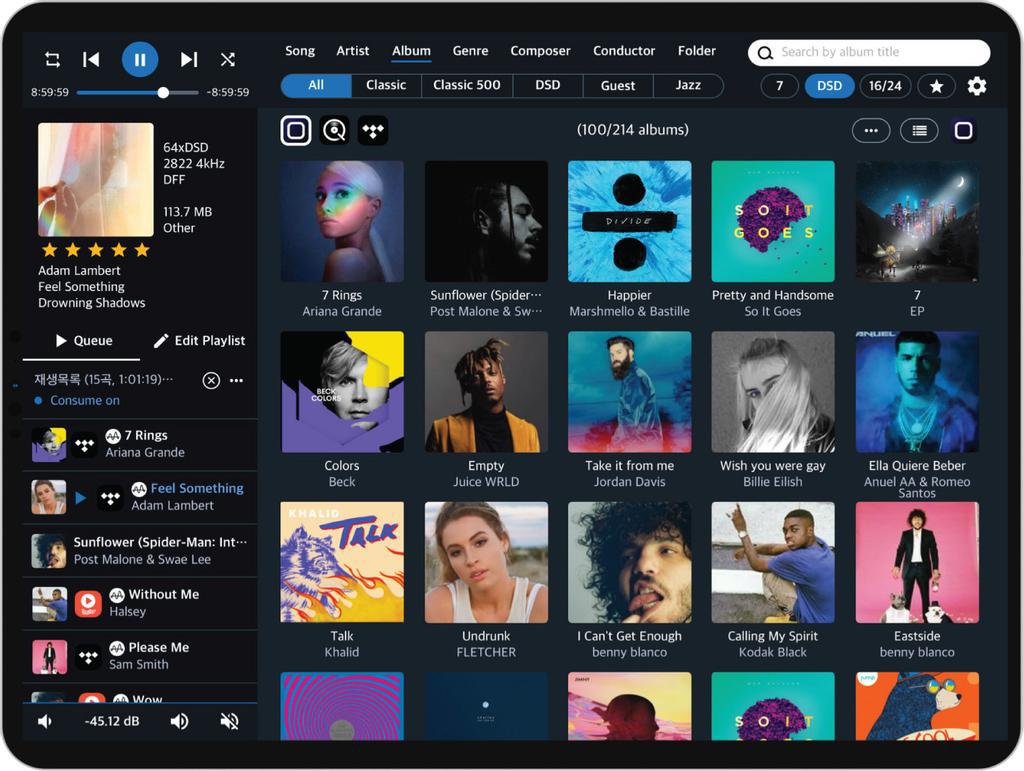Open the Colors album by Beck
The width and height of the screenshot is (1024, 771).
pyautogui.click(x=342, y=392)
